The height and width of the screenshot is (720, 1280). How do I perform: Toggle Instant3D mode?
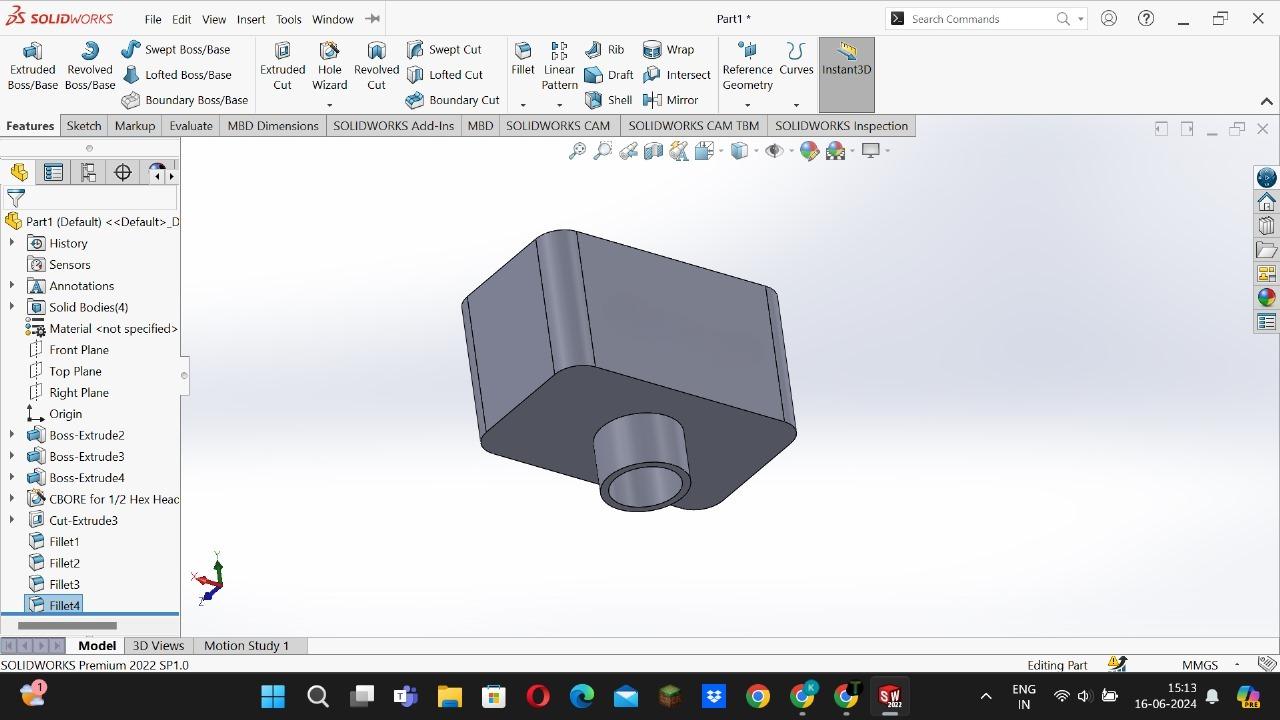(x=847, y=75)
